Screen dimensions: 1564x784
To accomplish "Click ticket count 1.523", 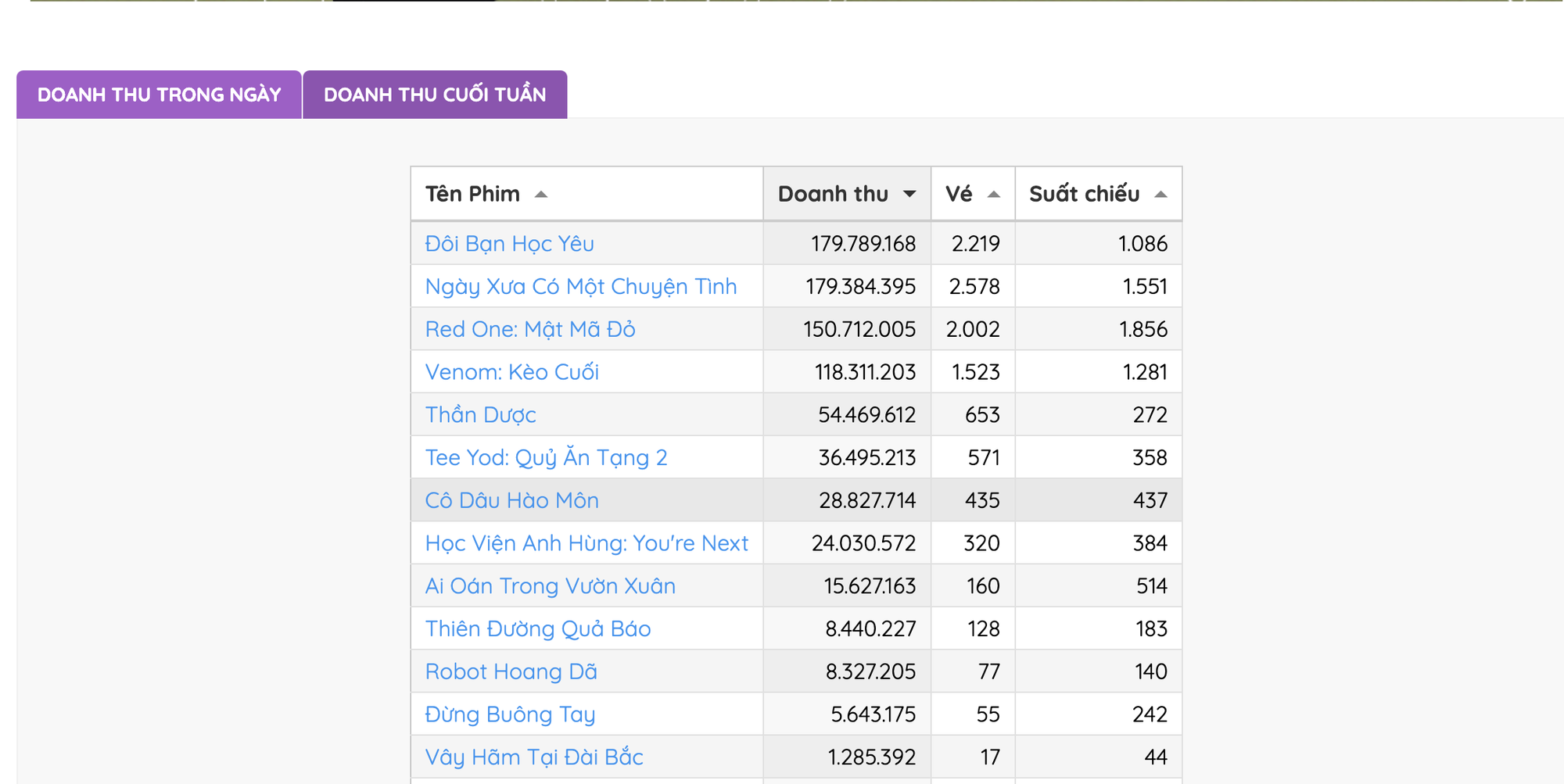I will (x=976, y=372).
